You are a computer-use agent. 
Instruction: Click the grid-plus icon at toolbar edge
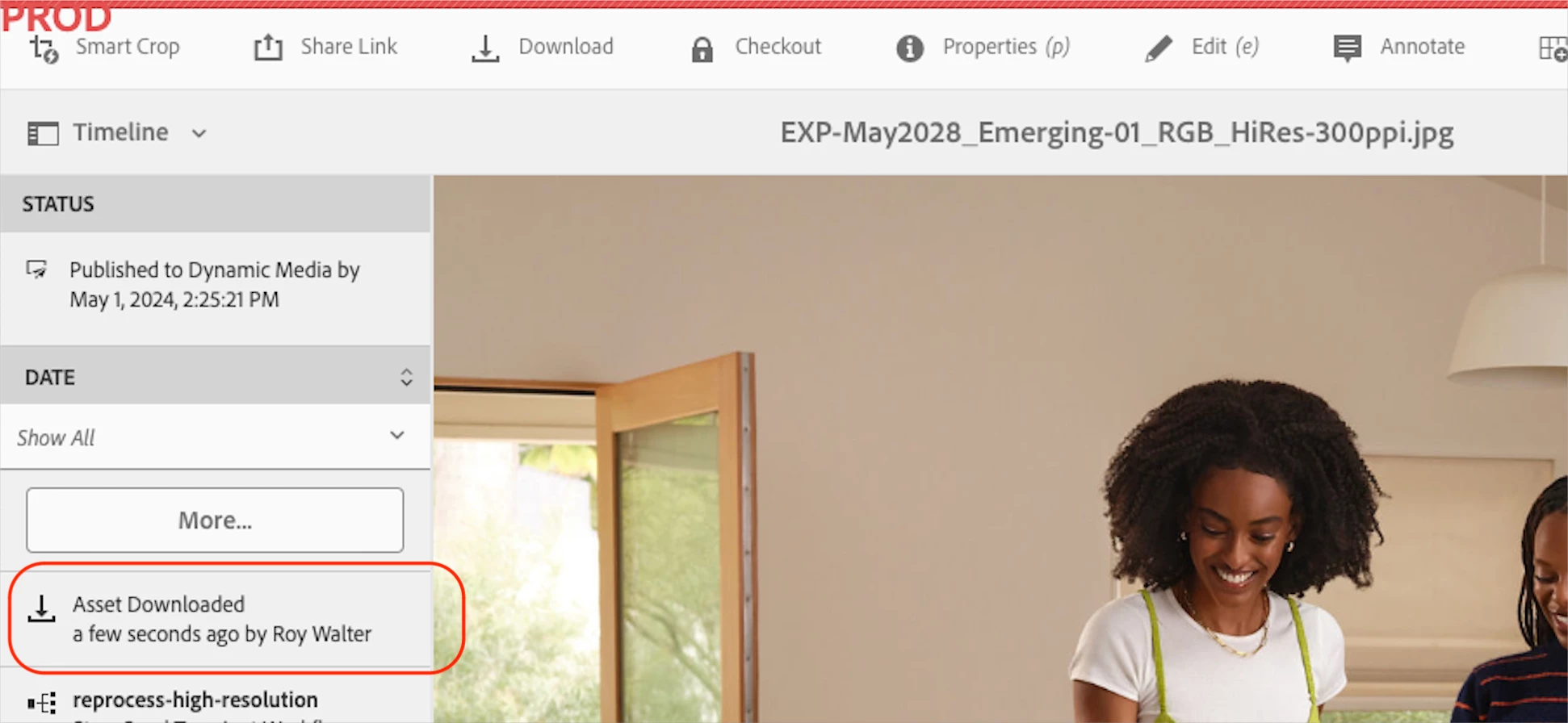click(x=1553, y=48)
